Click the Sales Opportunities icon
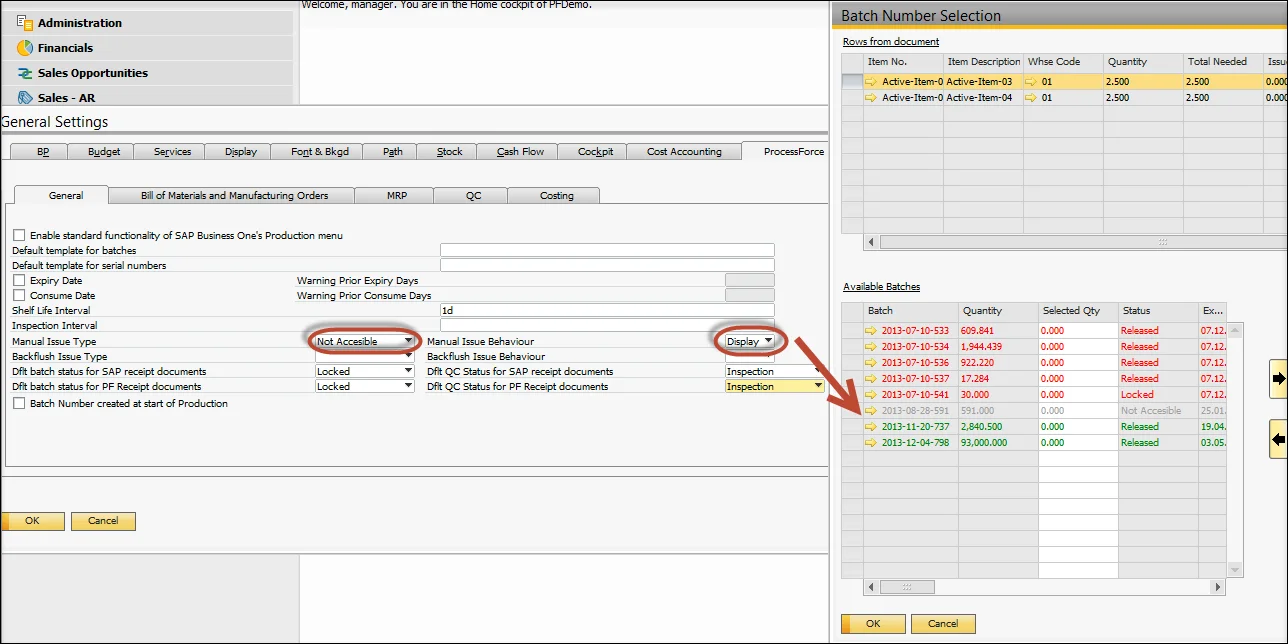This screenshot has height=644, width=1288. [25, 73]
